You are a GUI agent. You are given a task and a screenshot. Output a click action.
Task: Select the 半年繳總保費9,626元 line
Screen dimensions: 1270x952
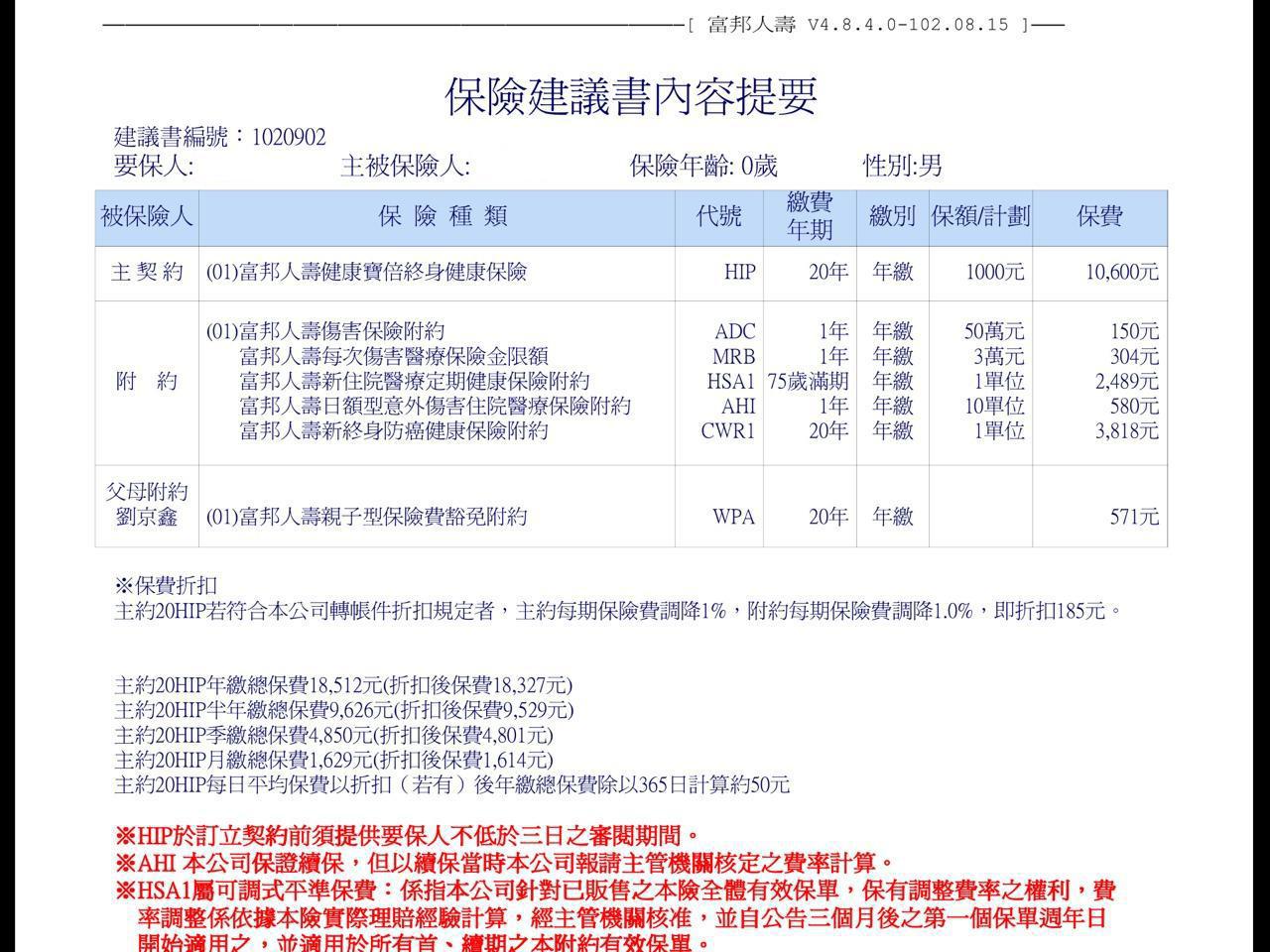click(x=344, y=710)
